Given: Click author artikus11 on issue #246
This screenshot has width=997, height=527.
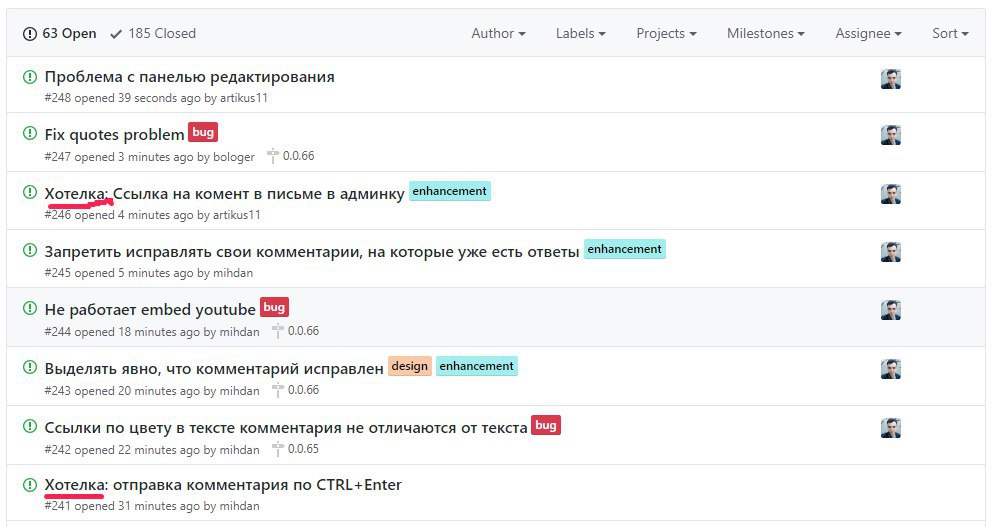Looking at the screenshot, I should pyautogui.click(x=237, y=215).
